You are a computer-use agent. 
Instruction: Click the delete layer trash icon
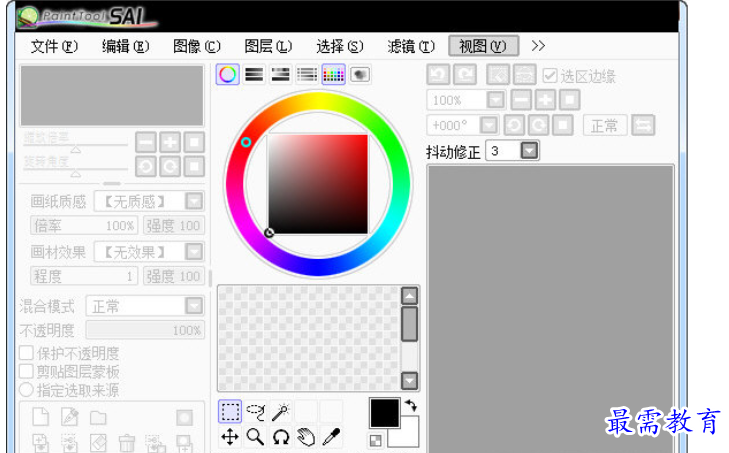coord(126,443)
